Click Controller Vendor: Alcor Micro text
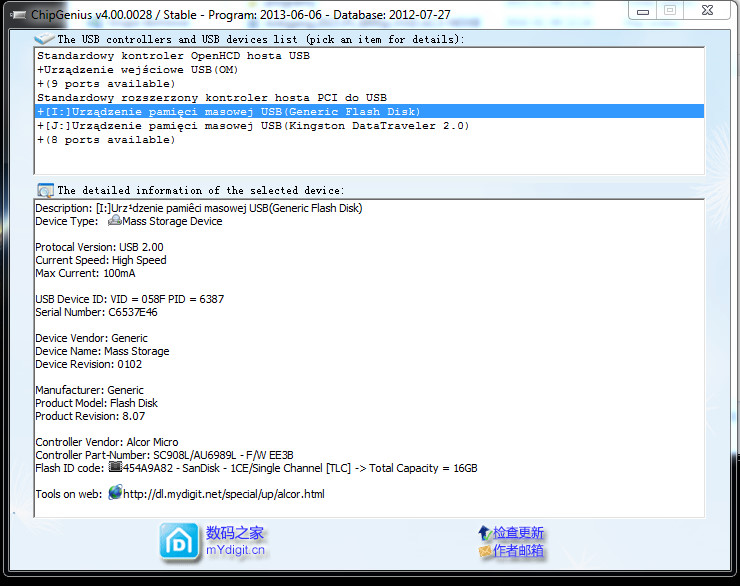 107,442
